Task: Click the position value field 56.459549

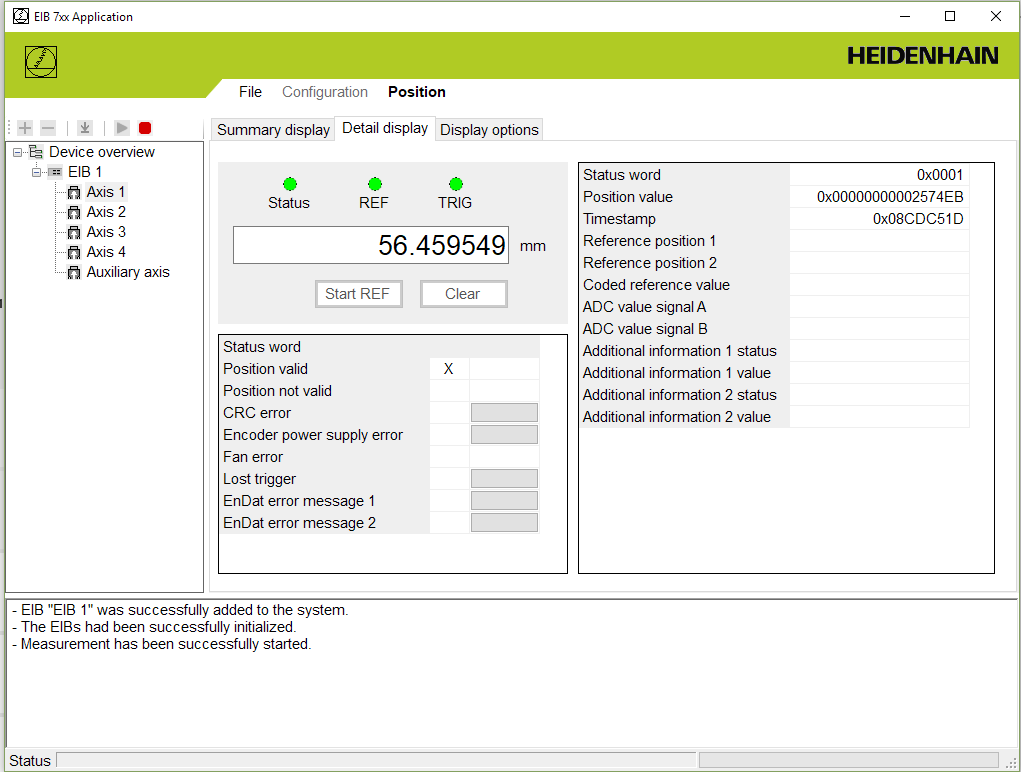Action: click(x=371, y=245)
